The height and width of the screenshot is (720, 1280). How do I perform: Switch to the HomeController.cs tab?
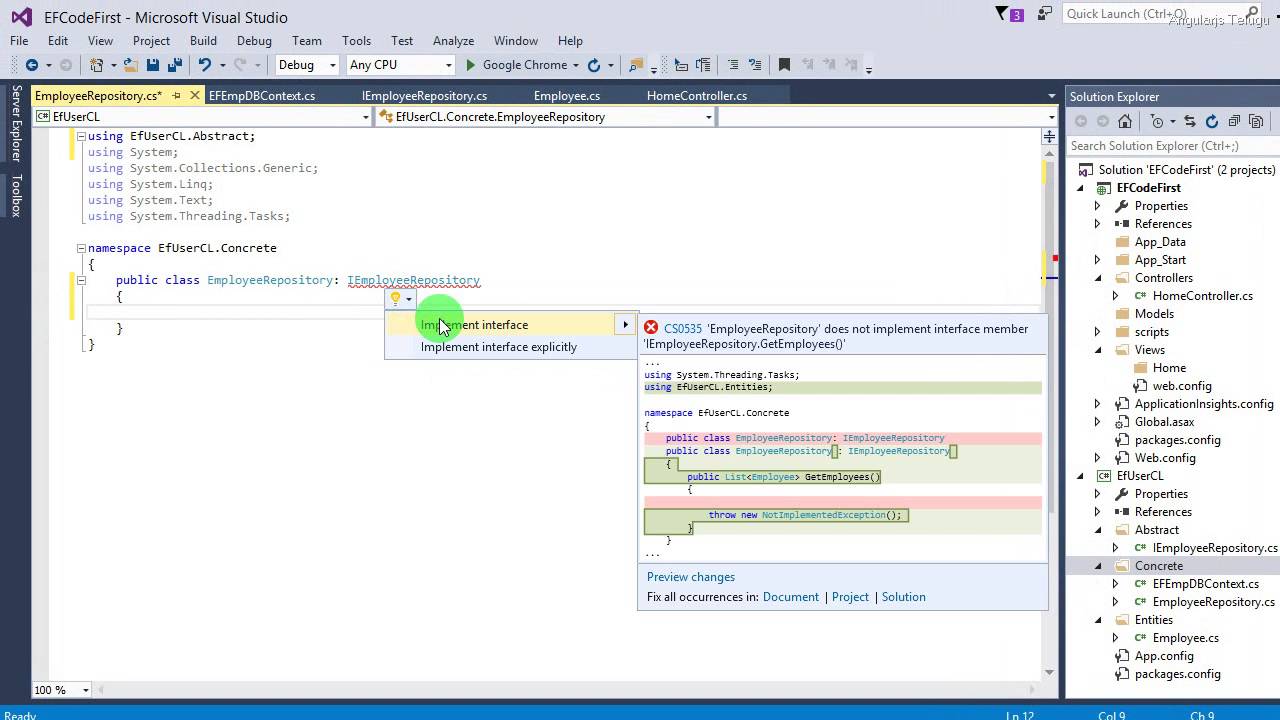click(x=697, y=96)
